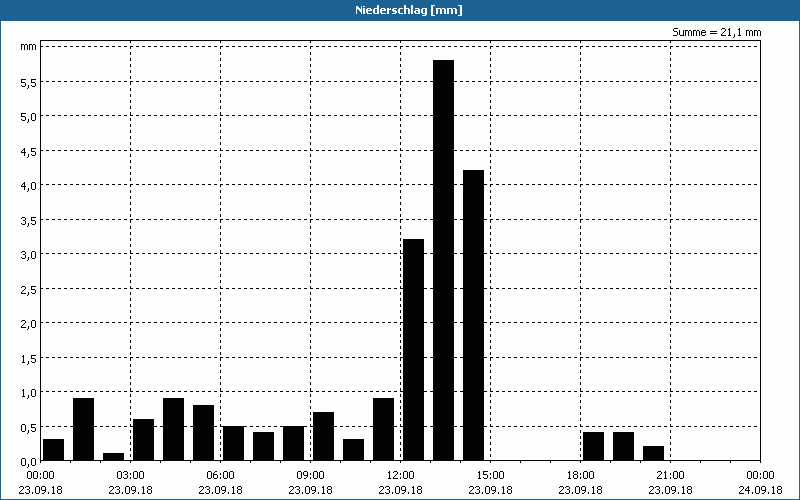Select the 0,9 mm bar just before 12:00
This screenshot has height=500, width=800.
pyautogui.click(x=384, y=429)
